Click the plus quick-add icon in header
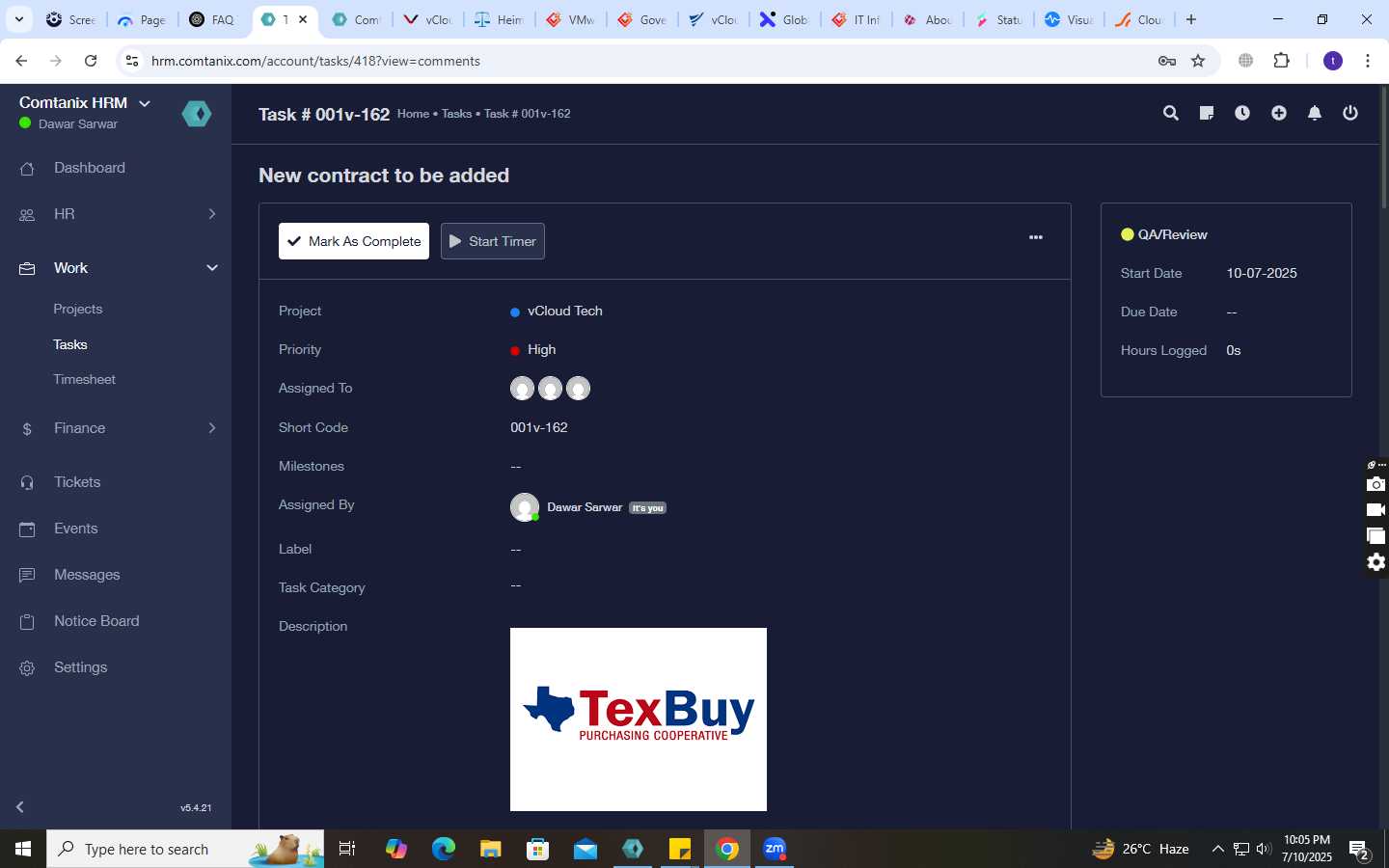The image size is (1389, 868). click(1279, 113)
